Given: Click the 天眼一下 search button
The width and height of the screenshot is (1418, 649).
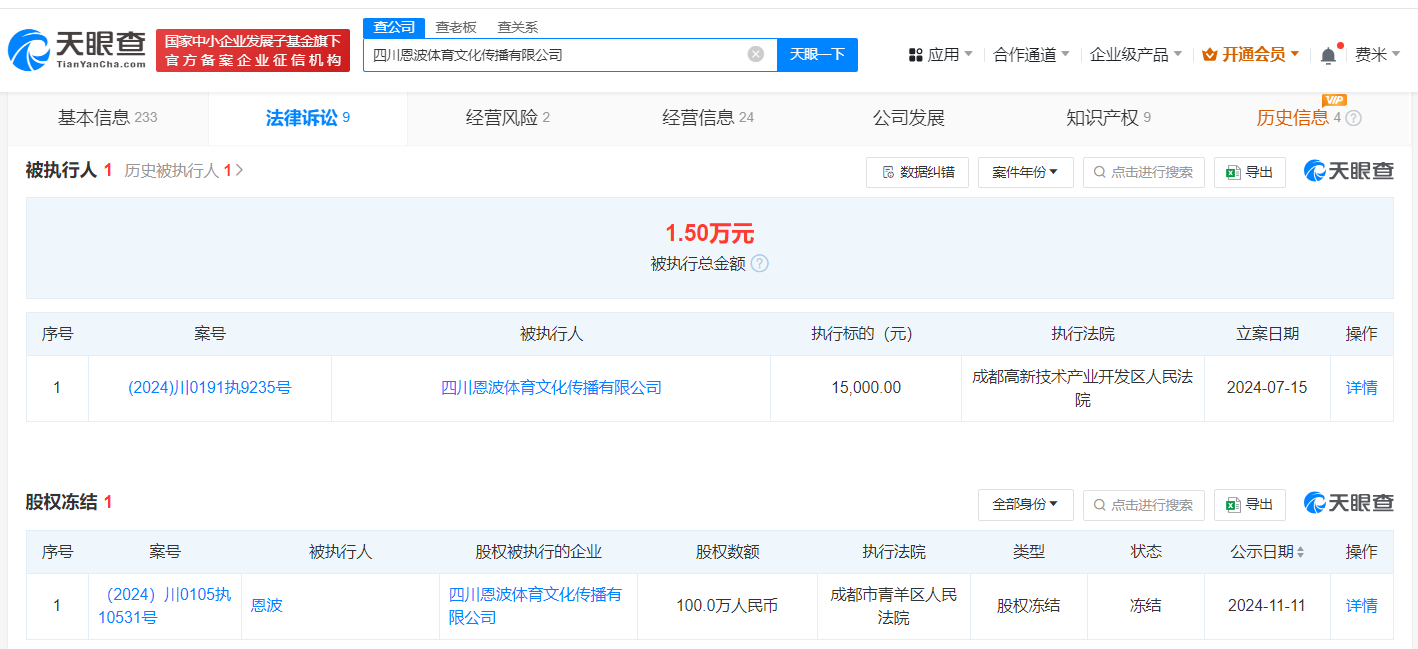Looking at the screenshot, I should (x=817, y=54).
